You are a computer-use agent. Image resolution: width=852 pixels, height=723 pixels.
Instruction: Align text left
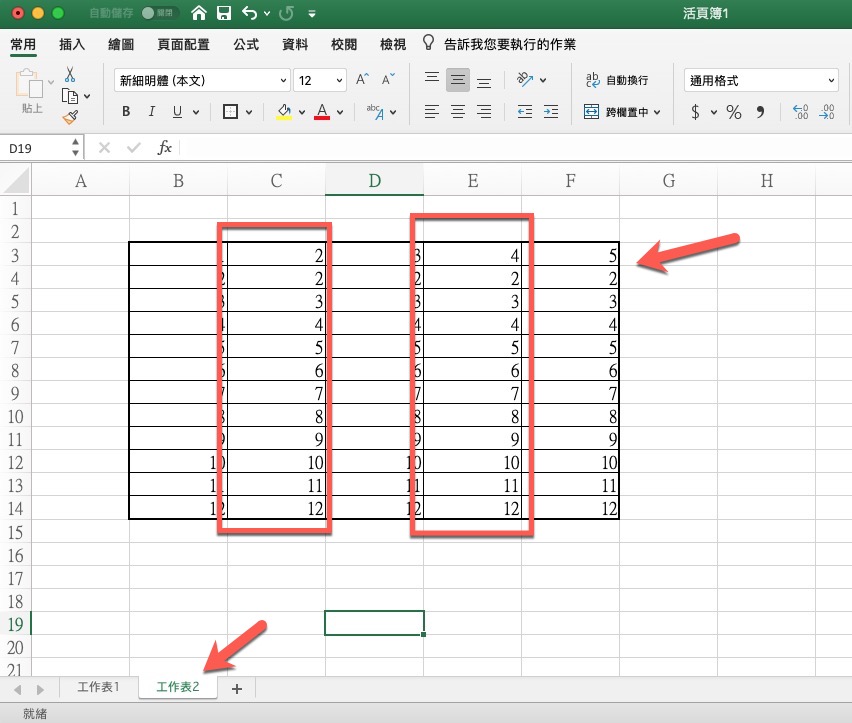[x=432, y=112]
